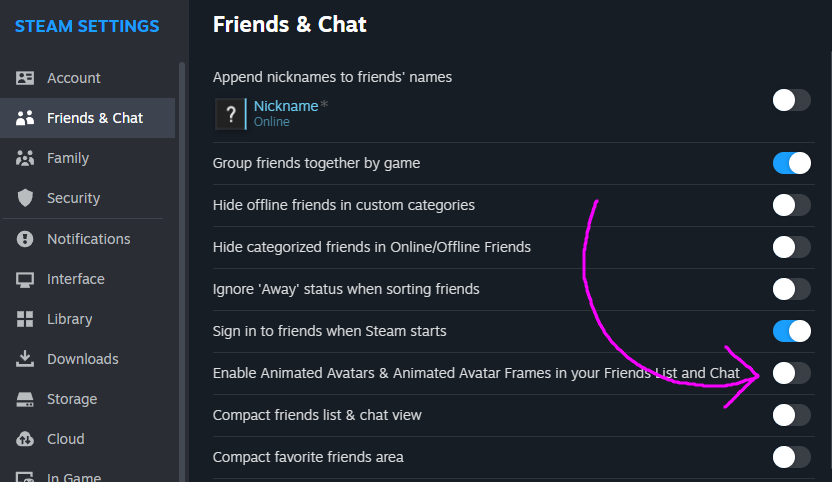
Task: Turn on Hide offline friends in custom categories
Action: tap(791, 205)
